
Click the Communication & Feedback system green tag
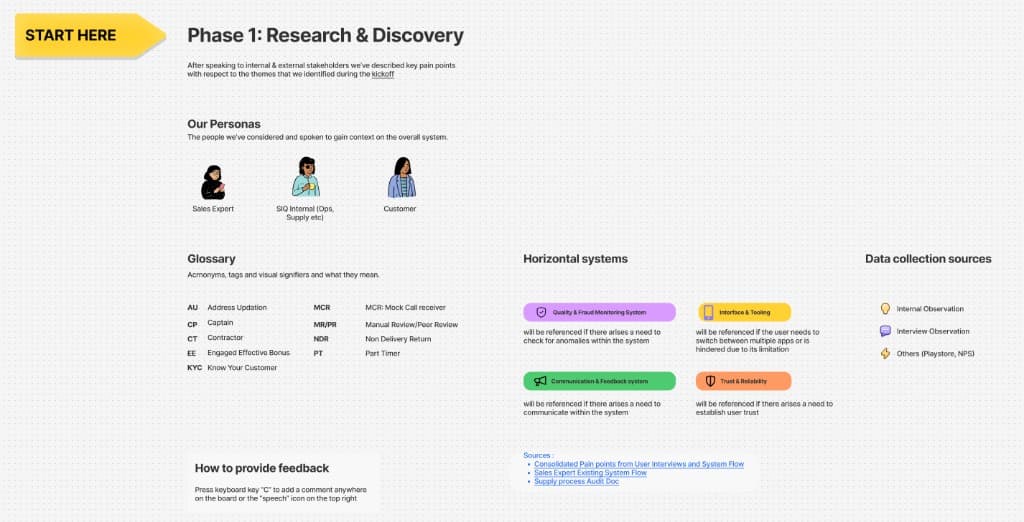coord(600,381)
